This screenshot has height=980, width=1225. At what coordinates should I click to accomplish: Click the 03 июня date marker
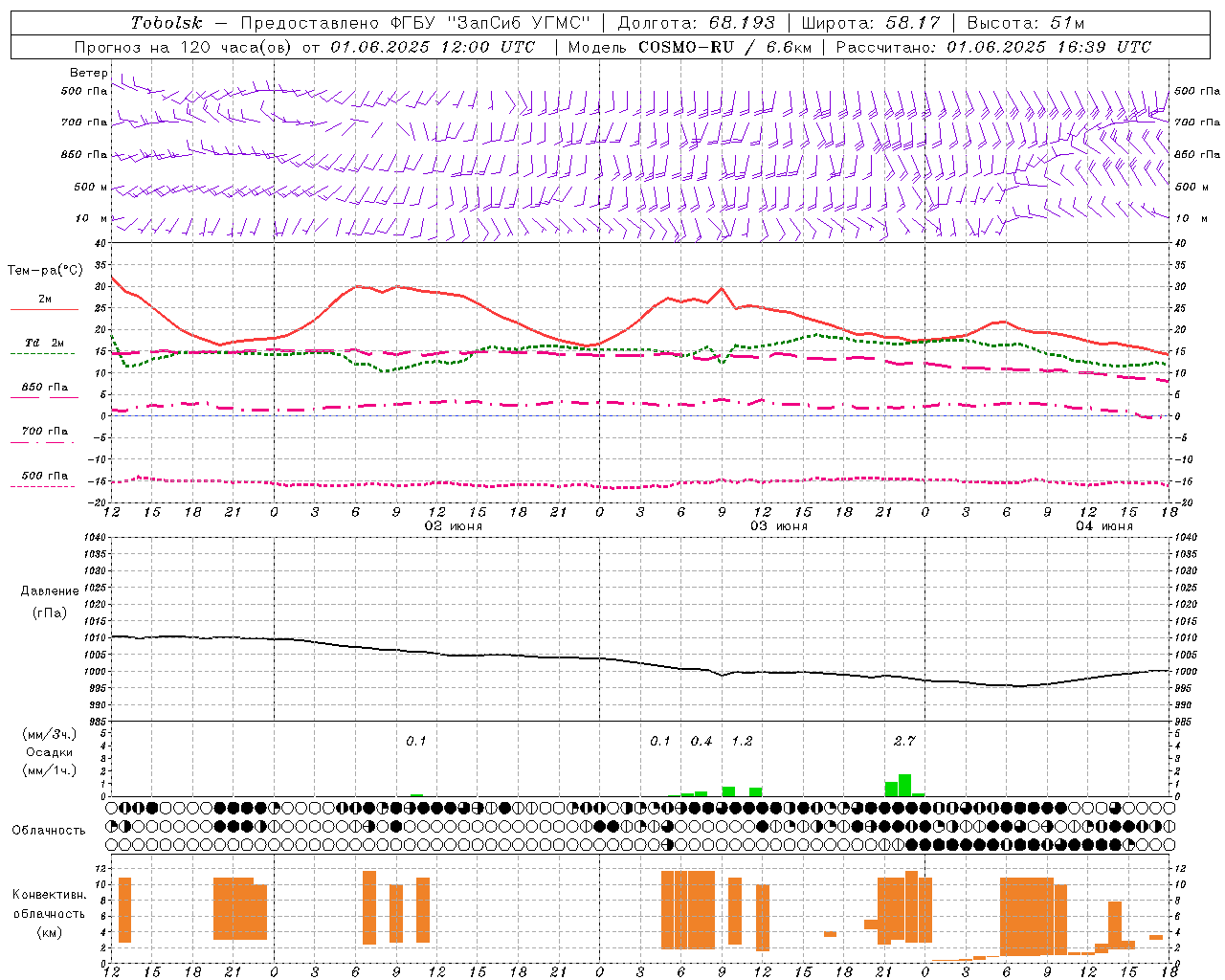click(x=779, y=526)
